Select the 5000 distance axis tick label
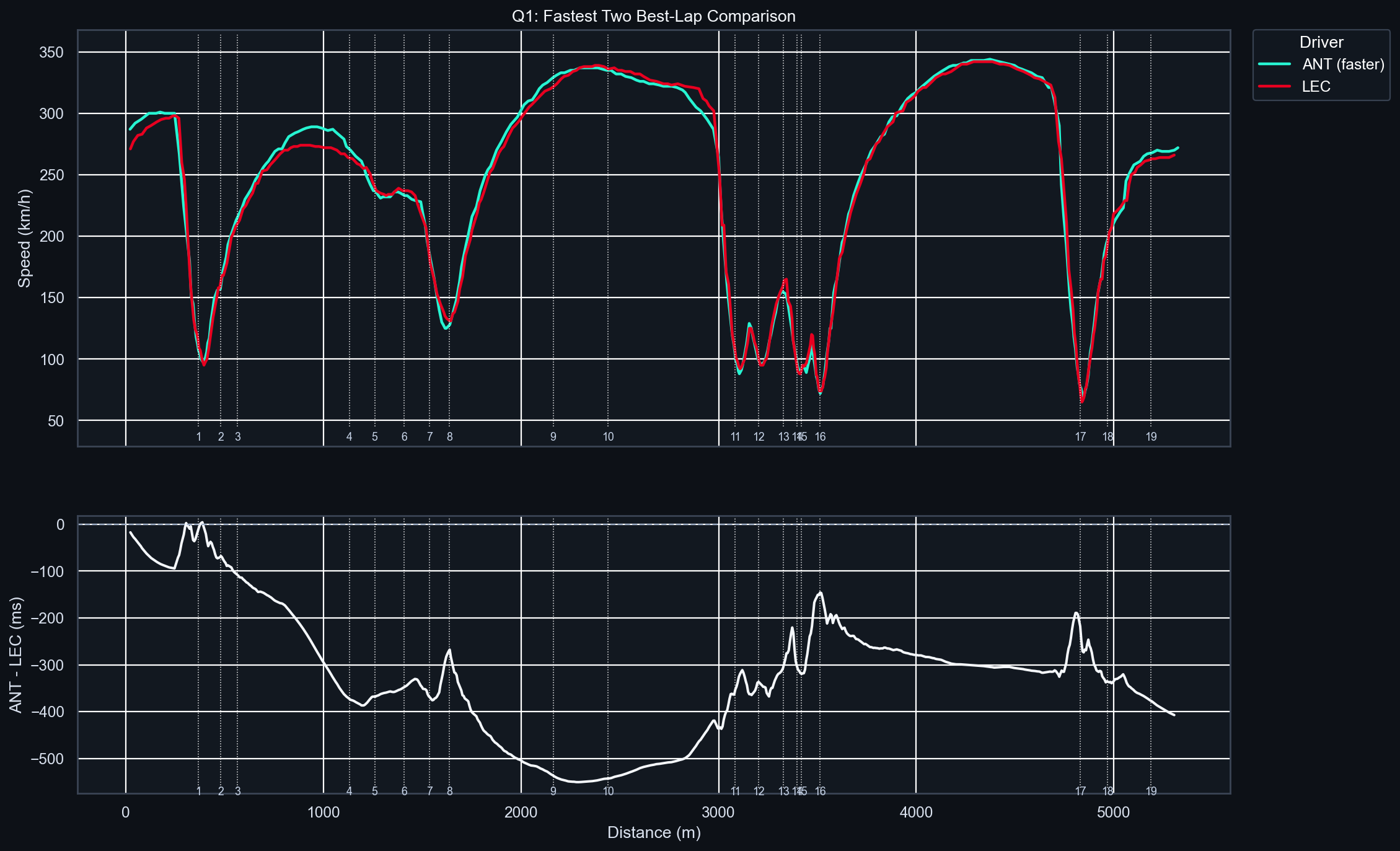 tap(1114, 813)
